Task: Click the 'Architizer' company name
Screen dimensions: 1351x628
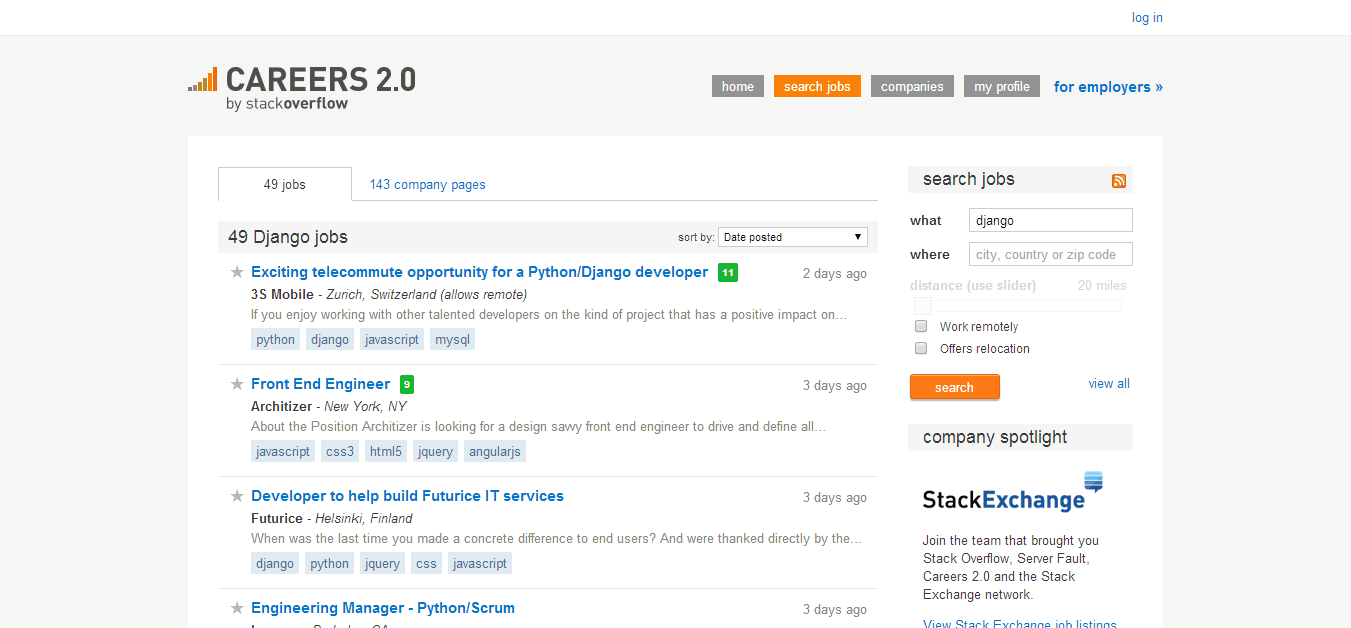Action: point(281,407)
